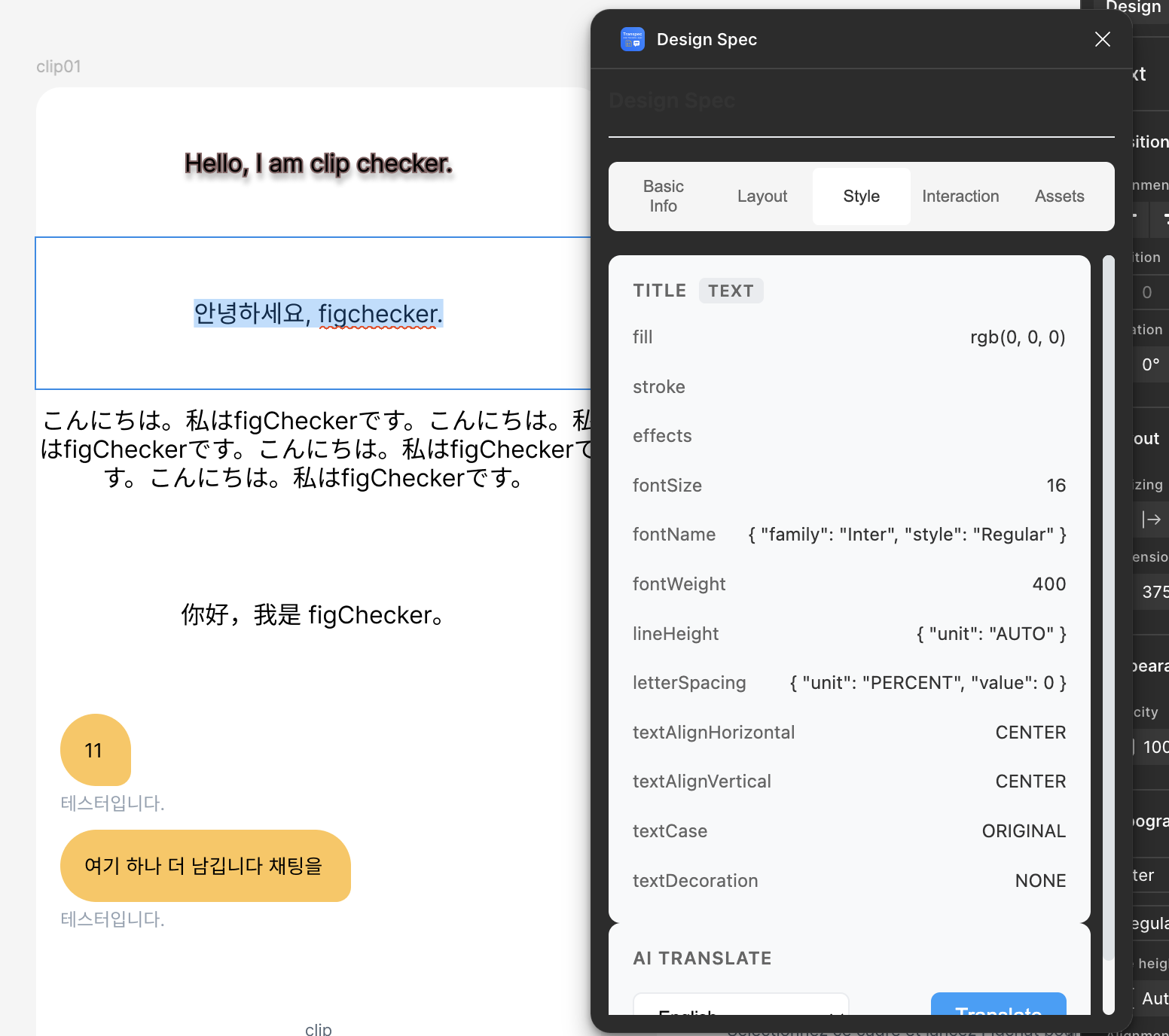This screenshot has height=1036, width=1169.
Task: Switch to the Layout tab
Action: [762, 197]
